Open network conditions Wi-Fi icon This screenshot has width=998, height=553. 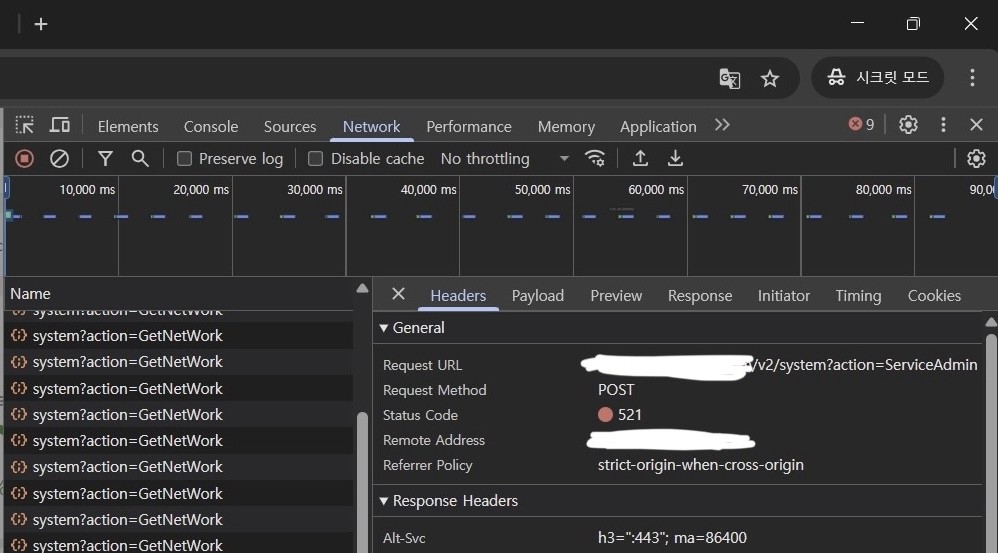pos(595,158)
